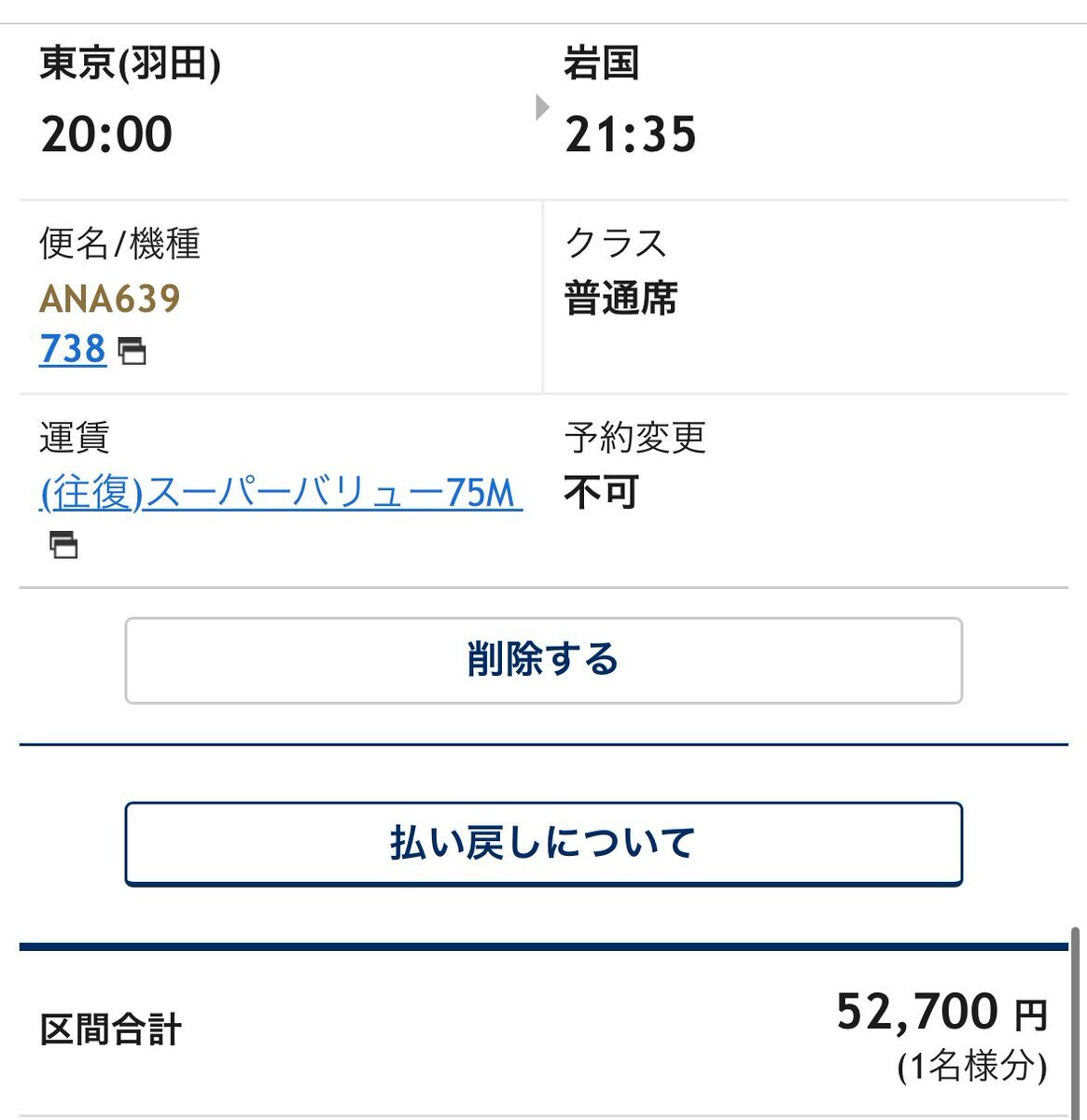Click the 普通席 class value
This screenshot has height=1120, width=1087.
point(620,299)
